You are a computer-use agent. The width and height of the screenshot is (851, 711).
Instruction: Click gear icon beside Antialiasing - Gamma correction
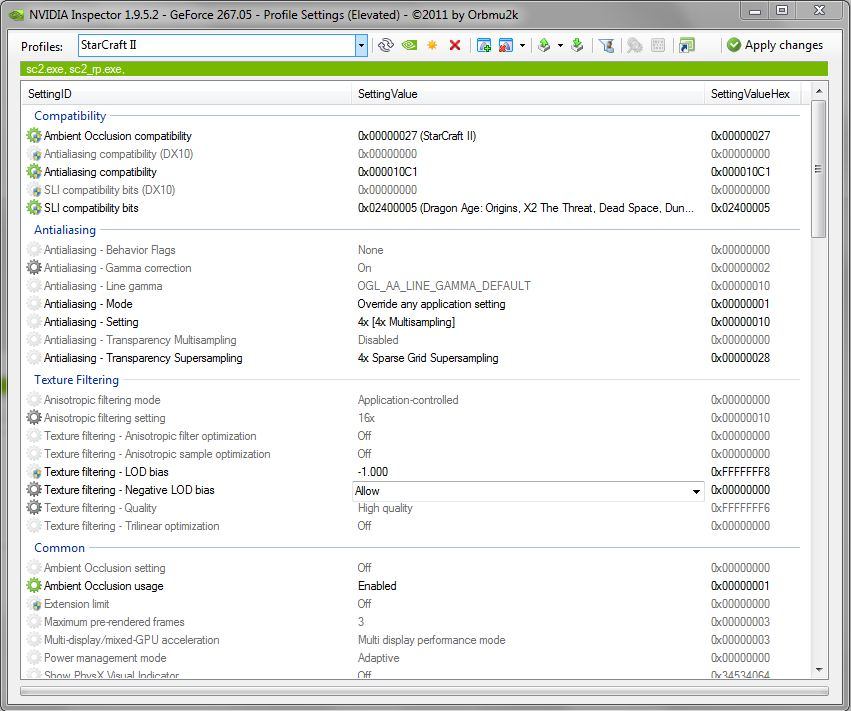[x=34, y=267]
